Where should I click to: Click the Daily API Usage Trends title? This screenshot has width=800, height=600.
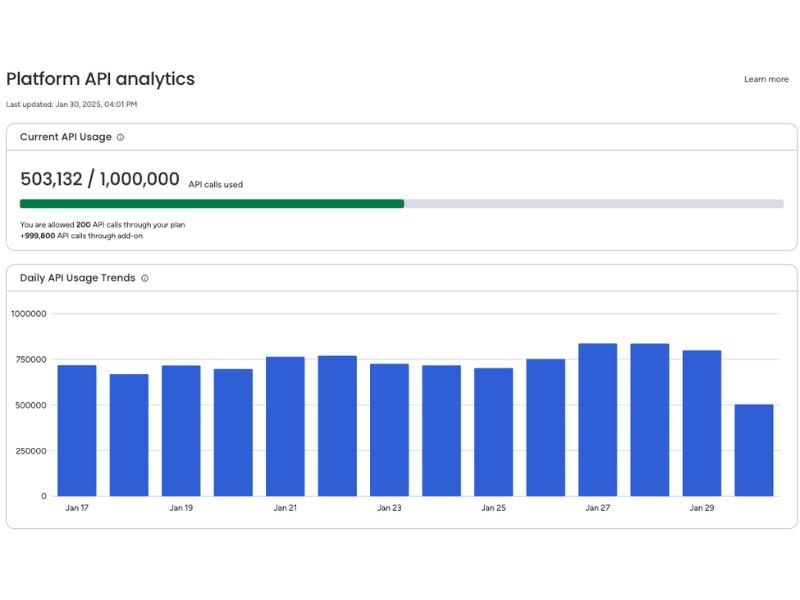(78, 278)
